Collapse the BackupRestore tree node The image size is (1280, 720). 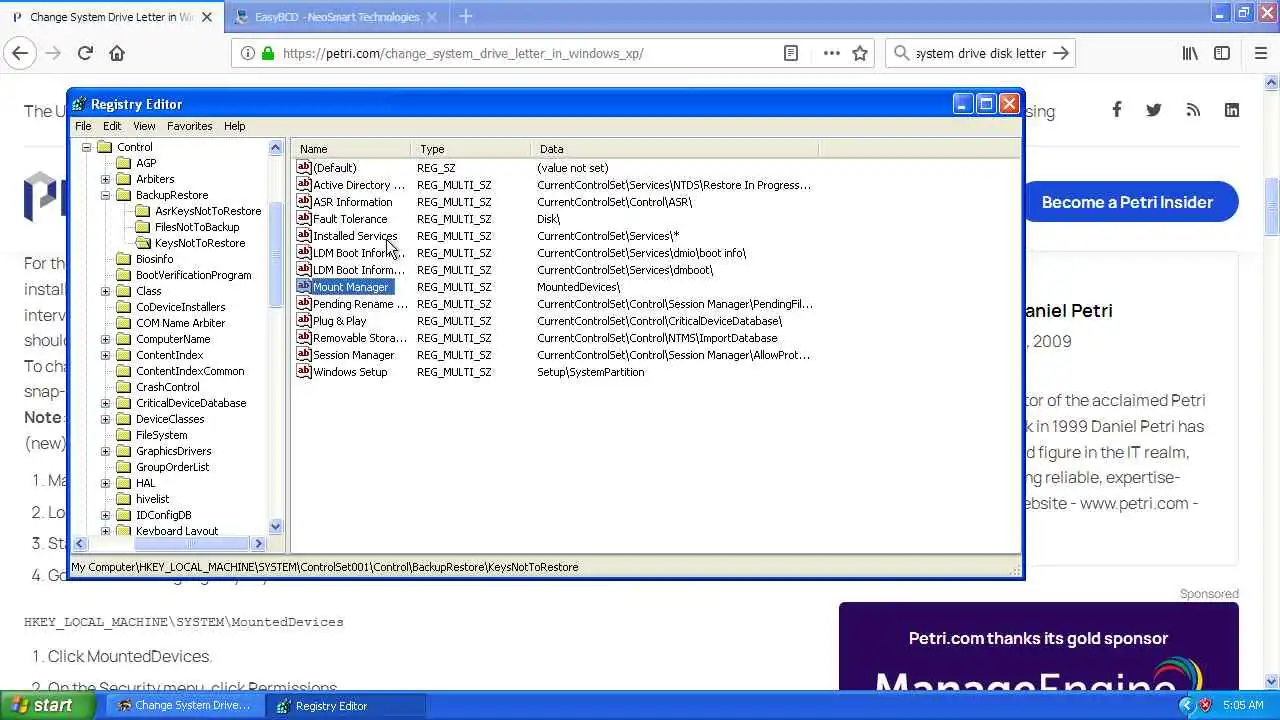tap(105, 195)
